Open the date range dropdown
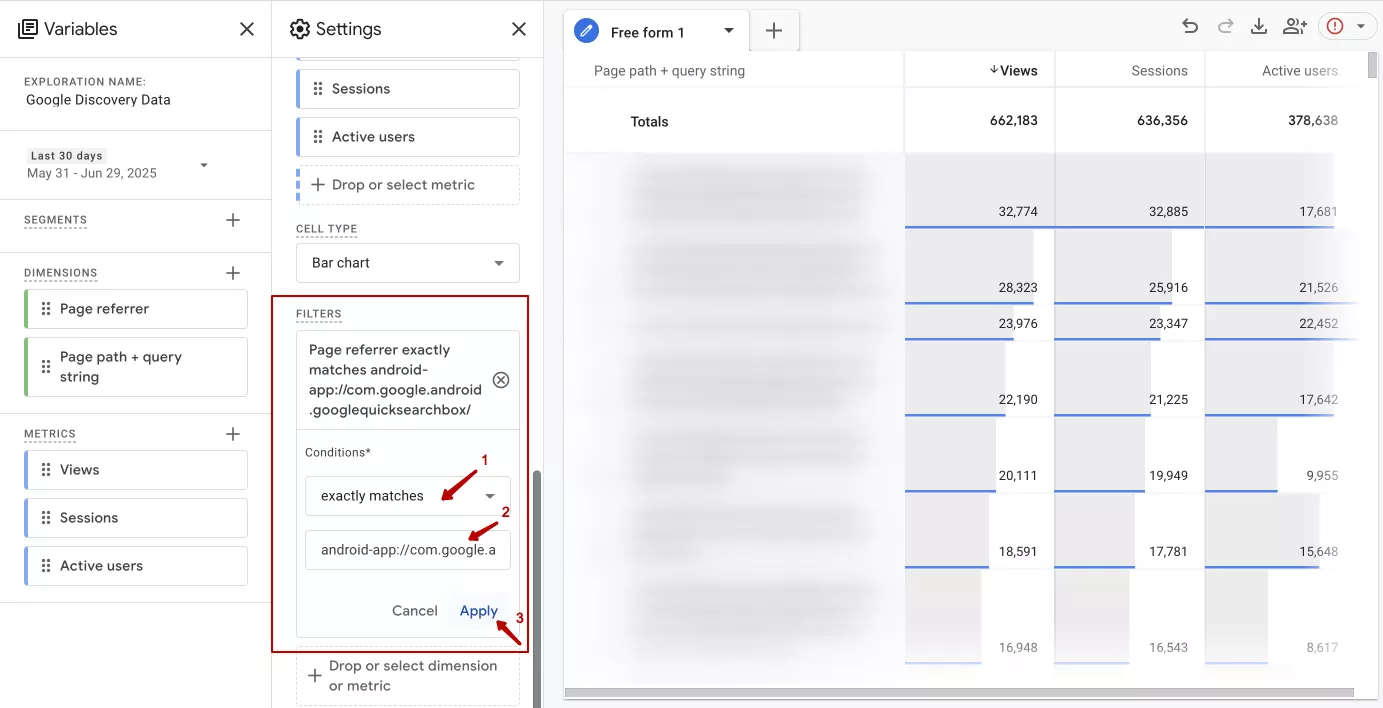 tap(204, 165)
